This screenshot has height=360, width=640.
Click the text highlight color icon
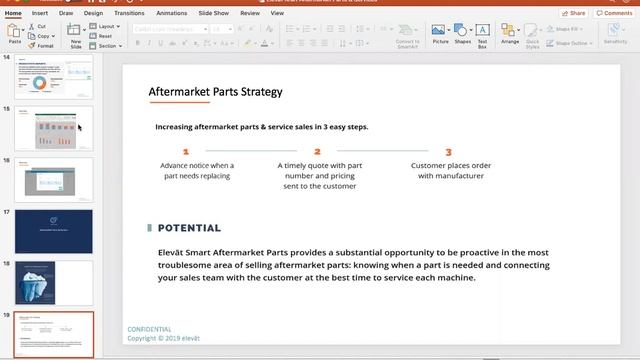pos(248,43)
